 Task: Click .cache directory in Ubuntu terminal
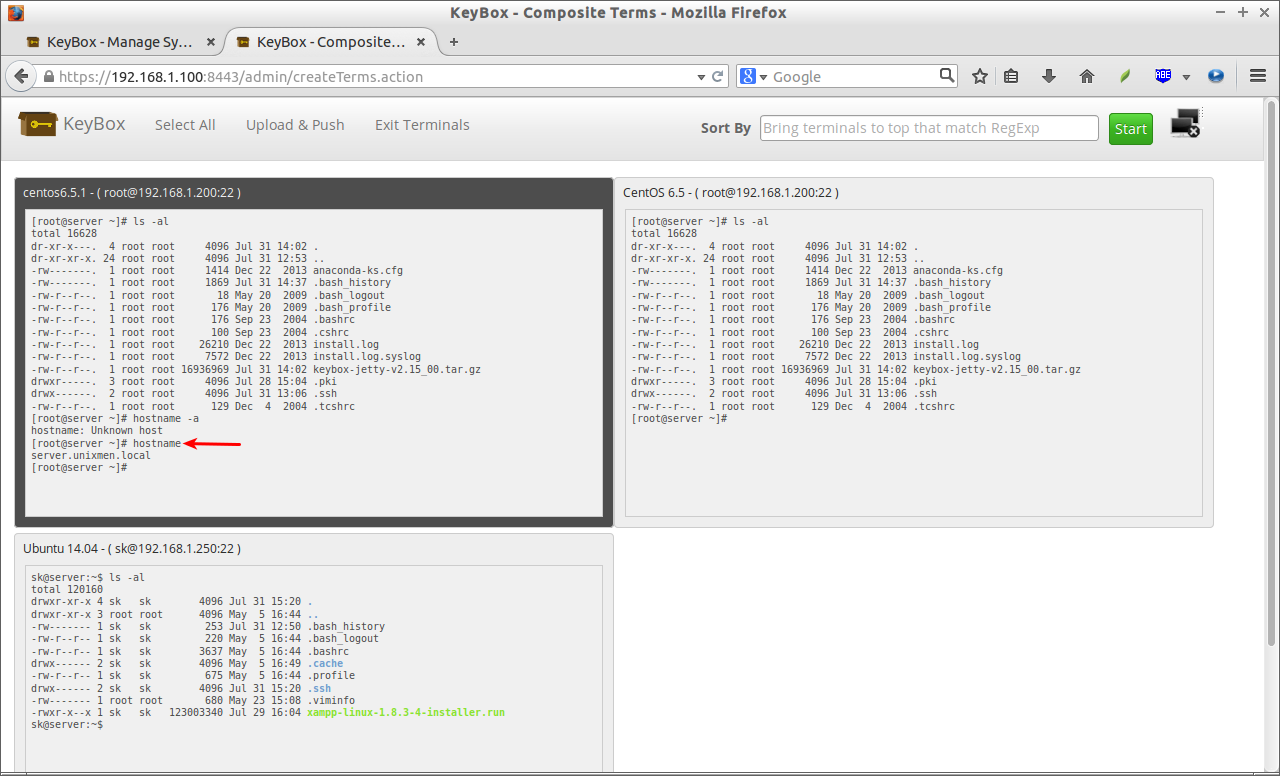tap(325, 664)
